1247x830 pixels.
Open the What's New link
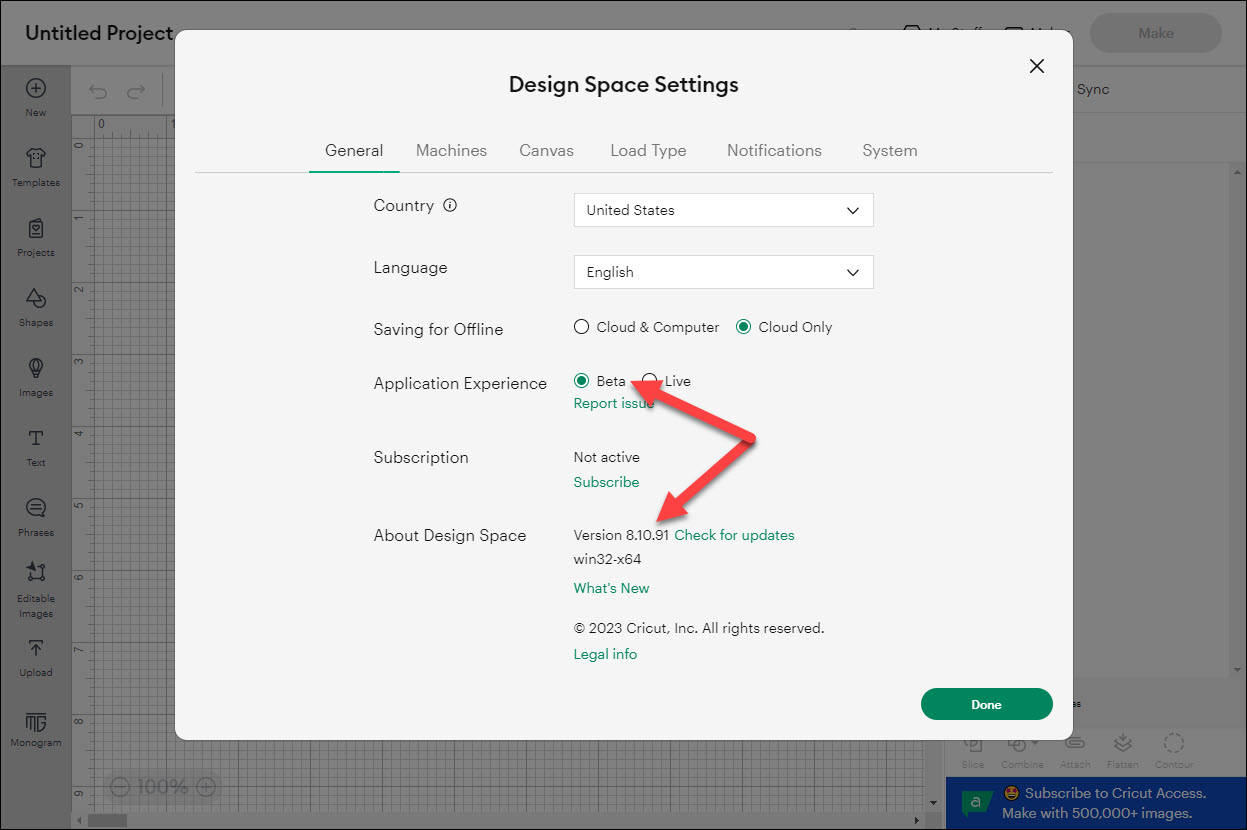[611, 588]
